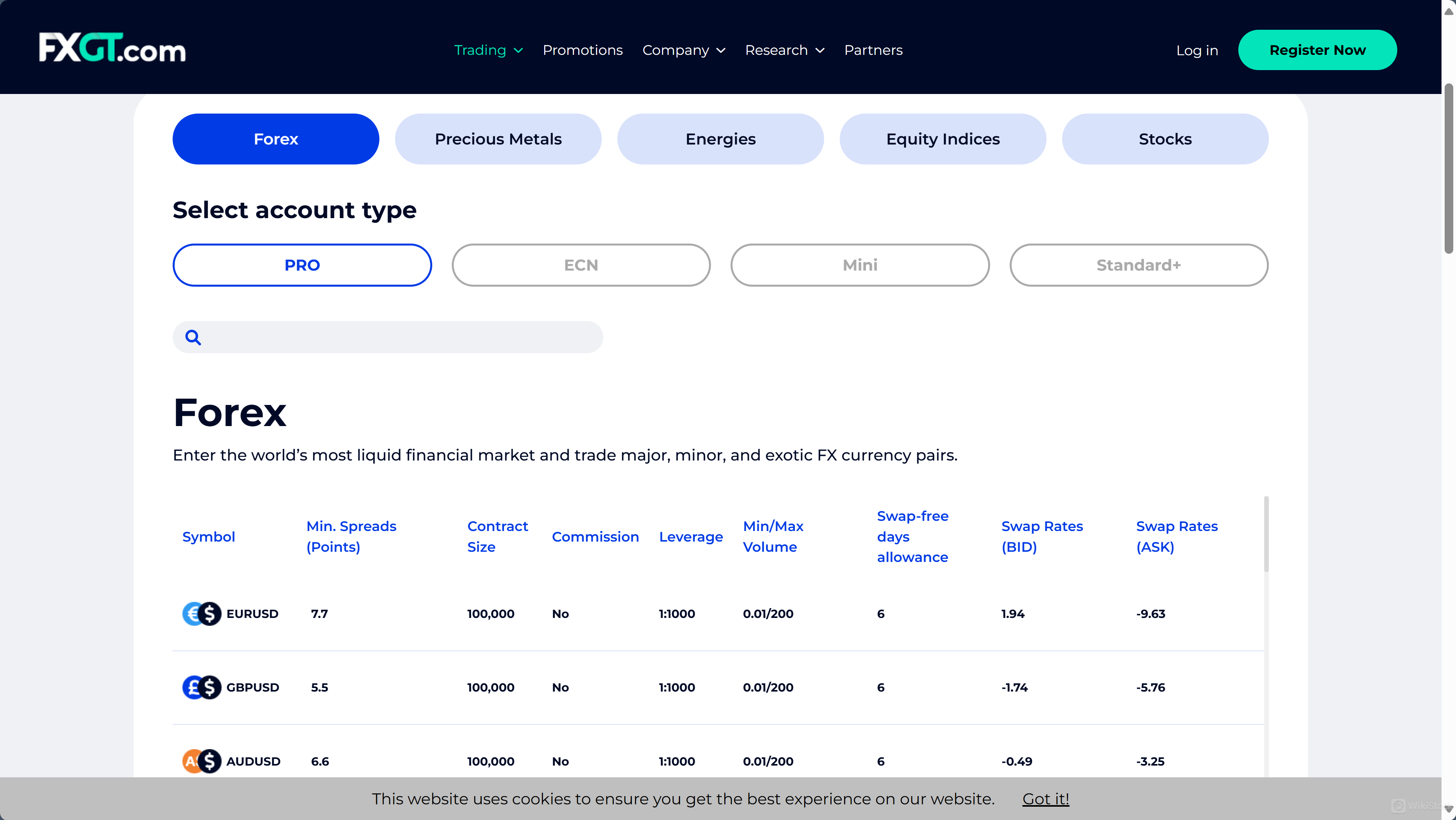Expand the Research menu dropdown
The height and width of the screenshot is (820, 1456).
(784, 51)
